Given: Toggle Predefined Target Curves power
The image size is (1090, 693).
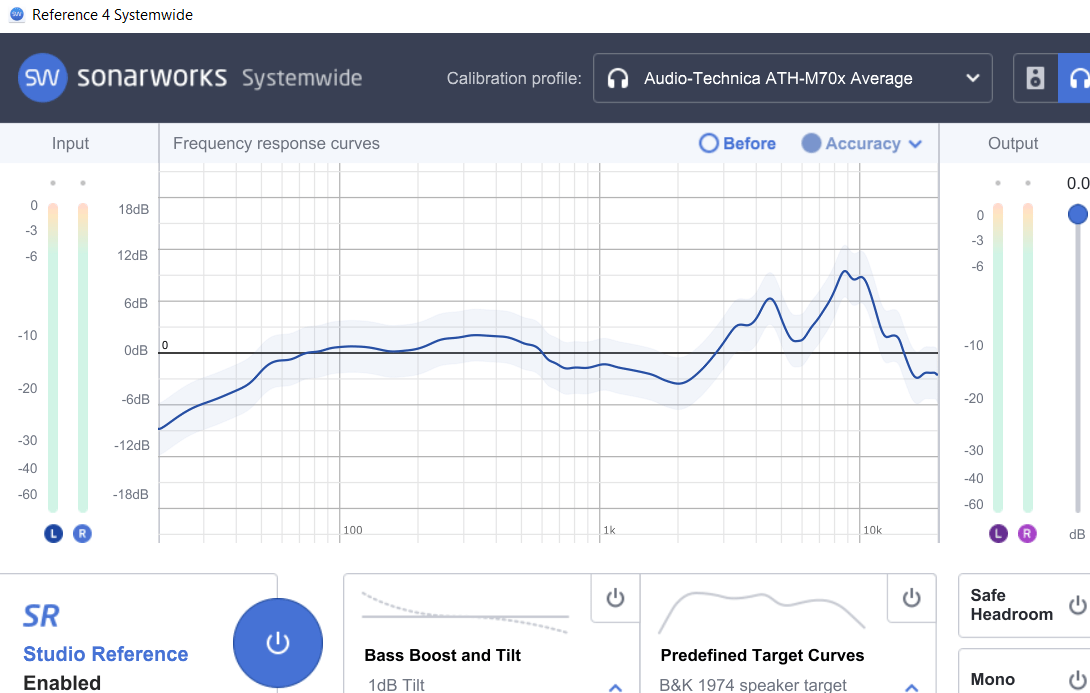Looking at the screenshot, I should tap(911, 598).
